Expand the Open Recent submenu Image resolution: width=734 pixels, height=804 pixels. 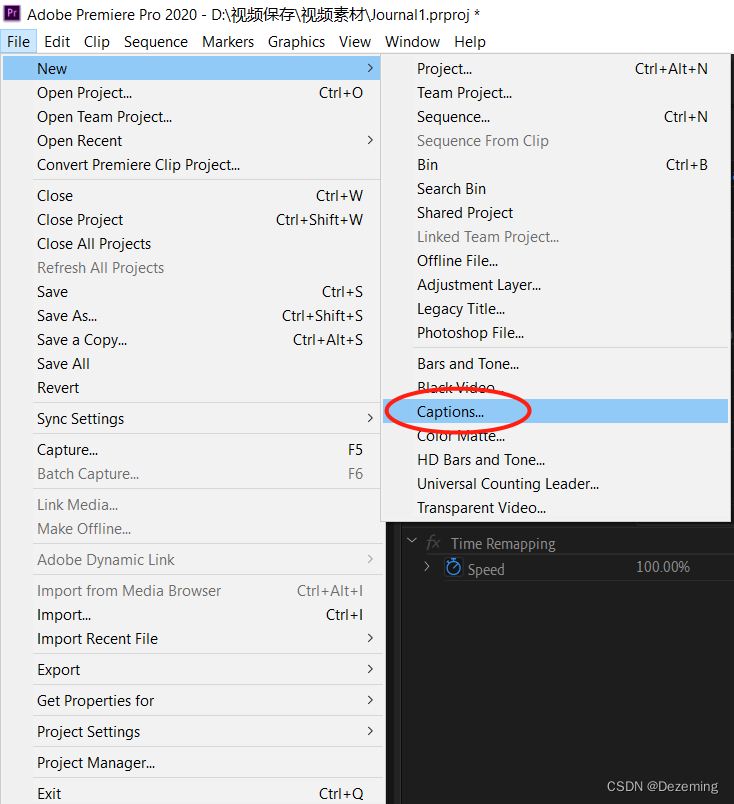(370, 140)
